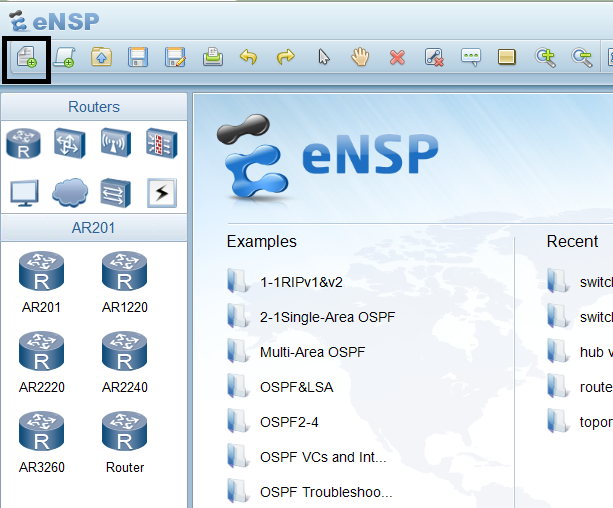Save the topology with the floppy icon
Screen dimensions: 613x508
point(138,57)
